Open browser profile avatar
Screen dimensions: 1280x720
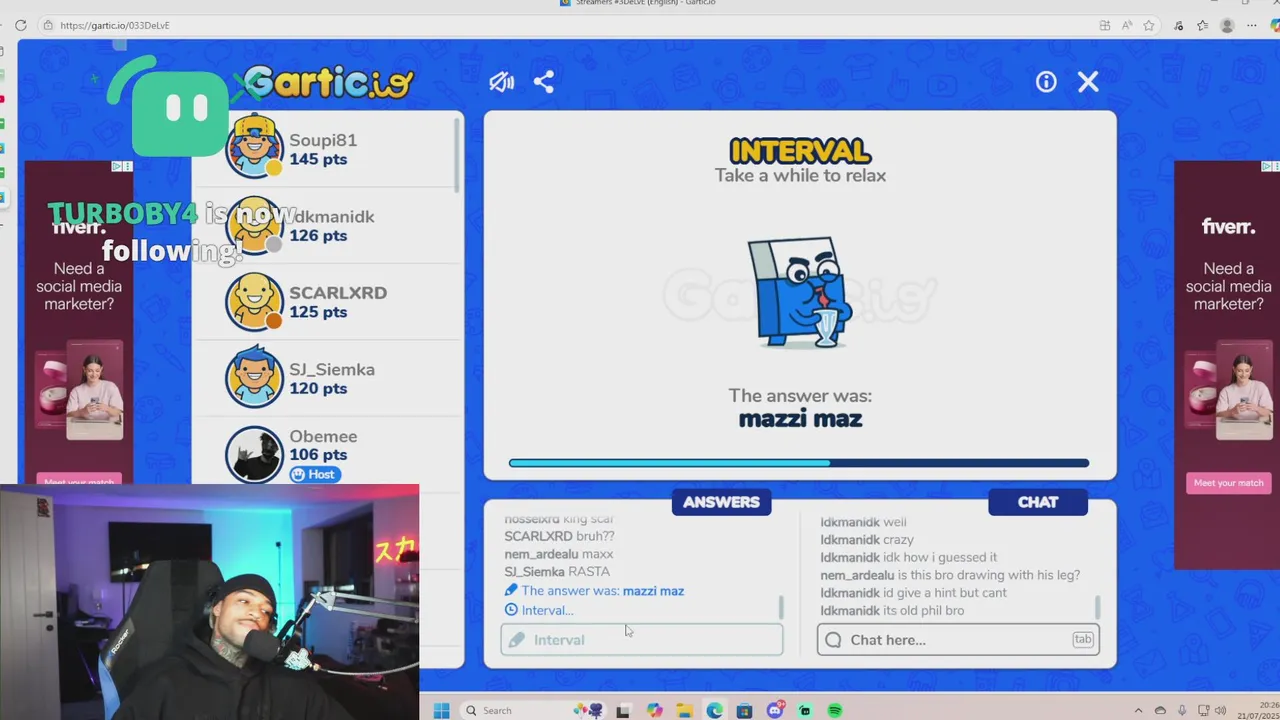(1227, 25)
